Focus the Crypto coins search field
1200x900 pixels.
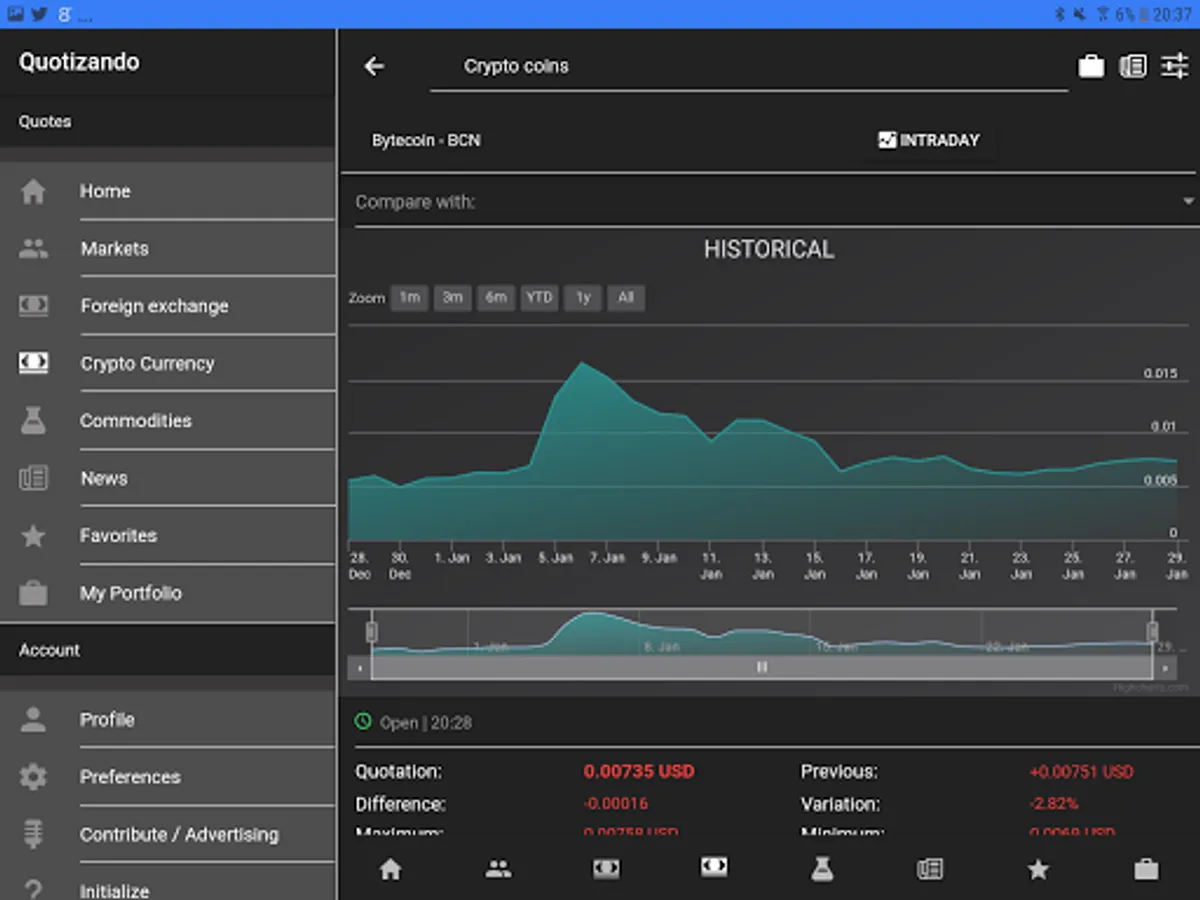[749, 67]
